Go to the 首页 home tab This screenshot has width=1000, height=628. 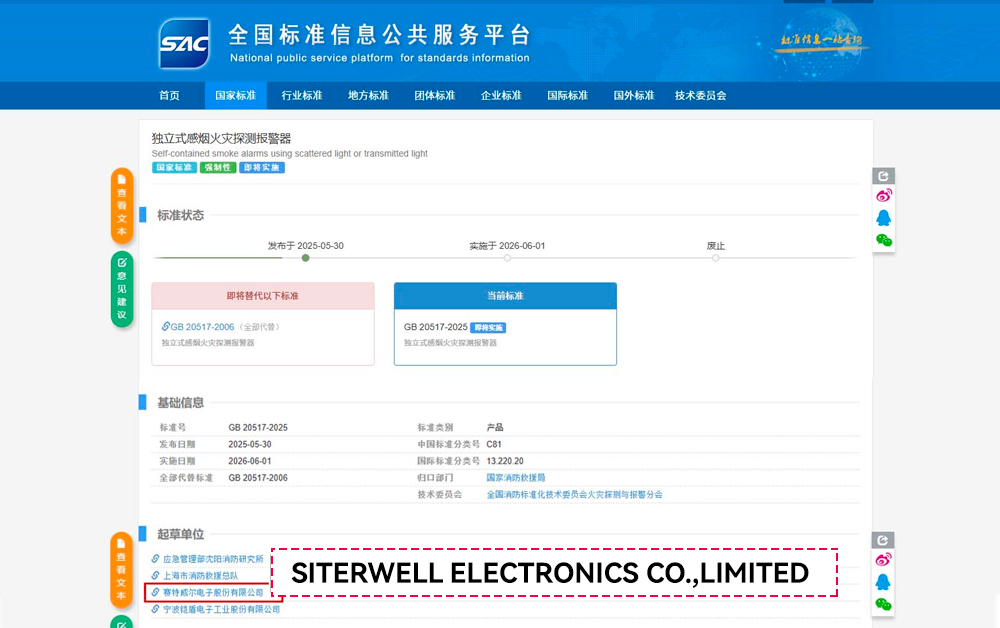click(169, 96)
